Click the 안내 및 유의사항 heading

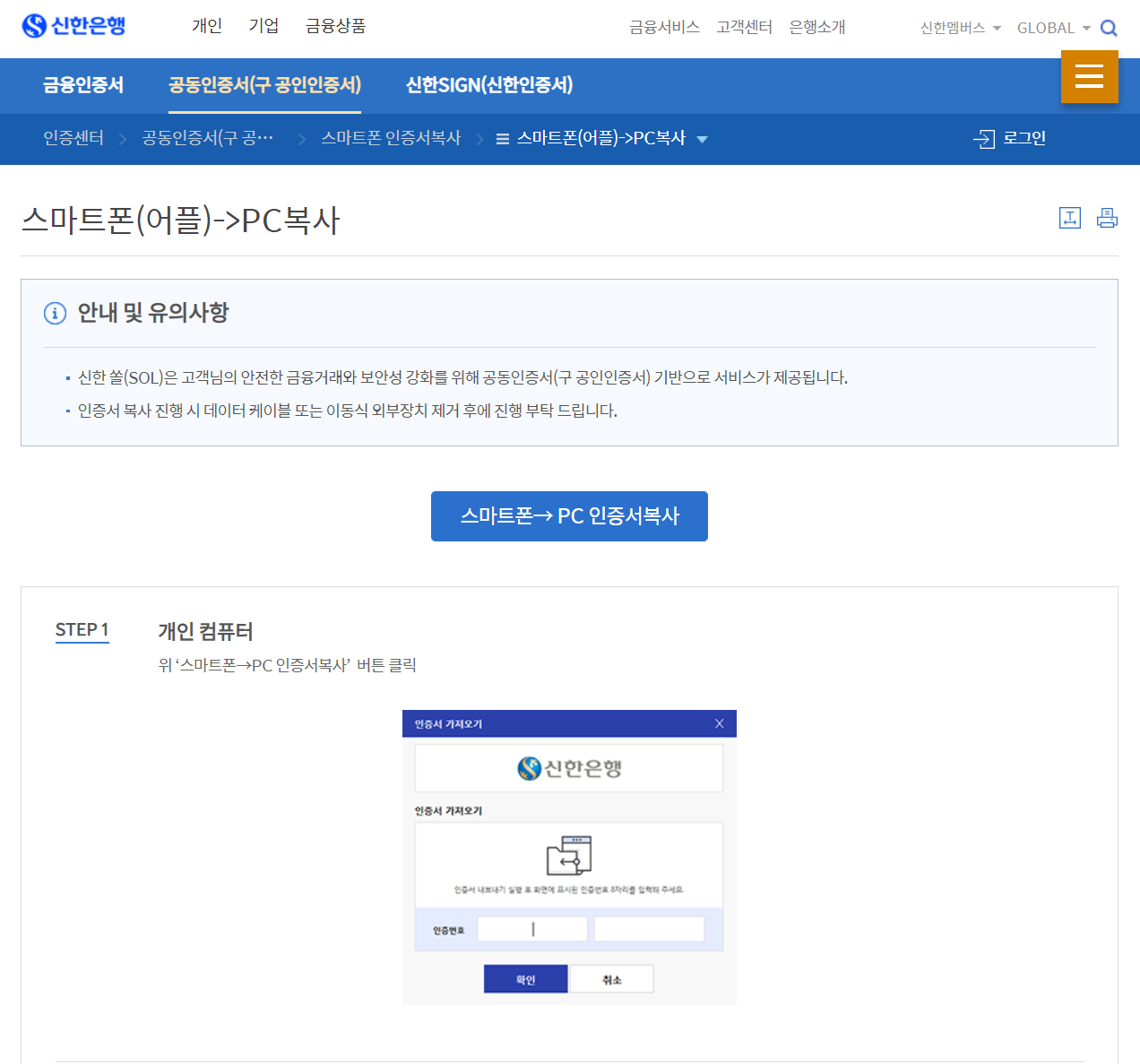(152, 313)
